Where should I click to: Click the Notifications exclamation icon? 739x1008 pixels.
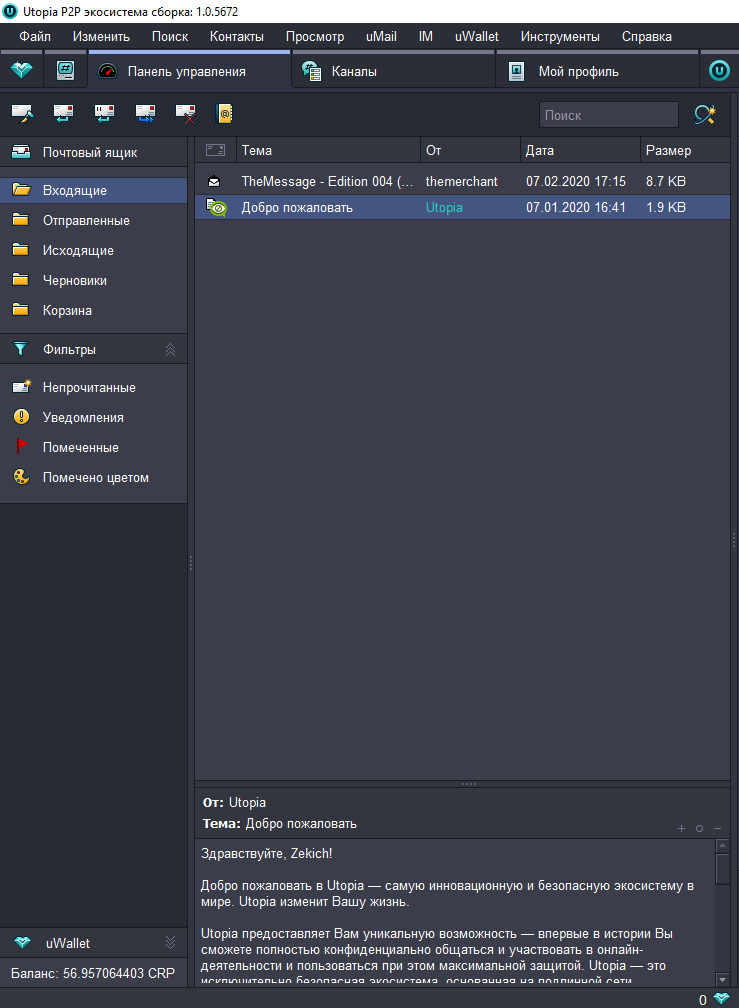tap(21, 417)
